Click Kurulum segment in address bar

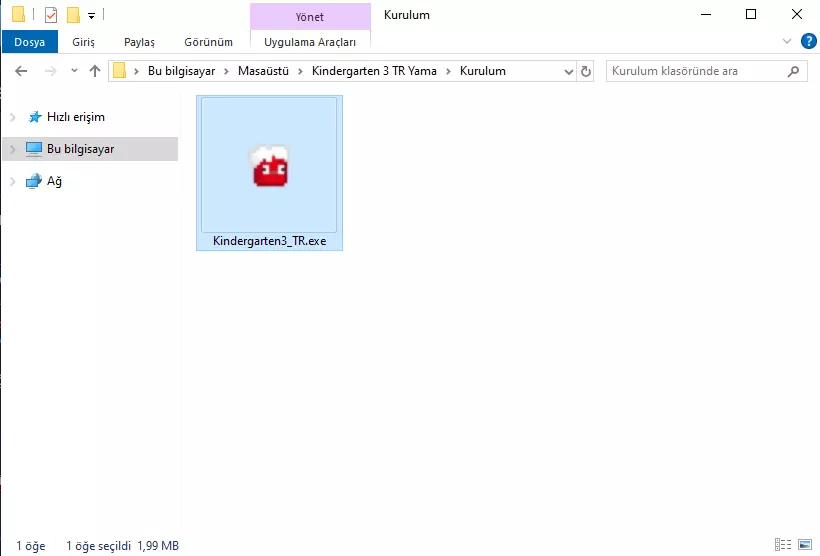(483, 71)
